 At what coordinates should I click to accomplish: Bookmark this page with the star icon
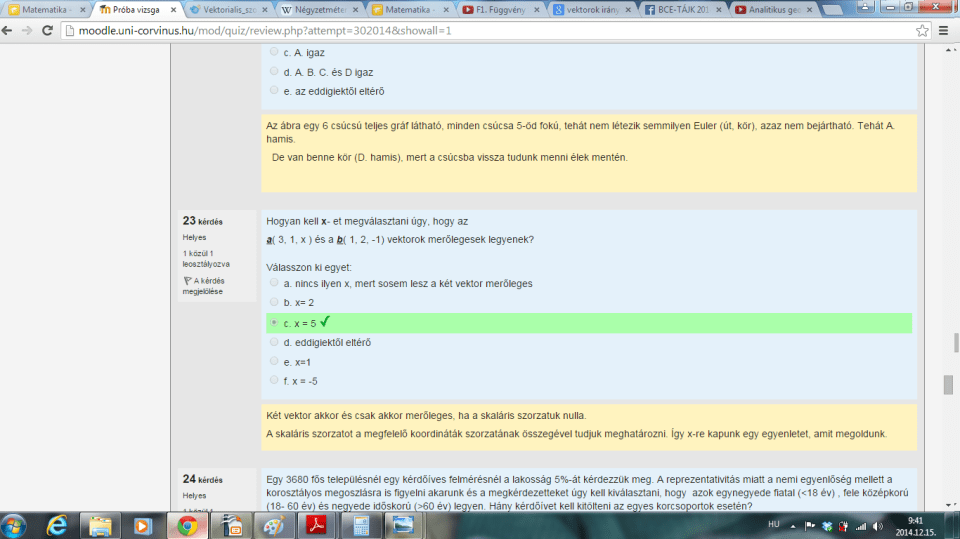tap(922, 31)
